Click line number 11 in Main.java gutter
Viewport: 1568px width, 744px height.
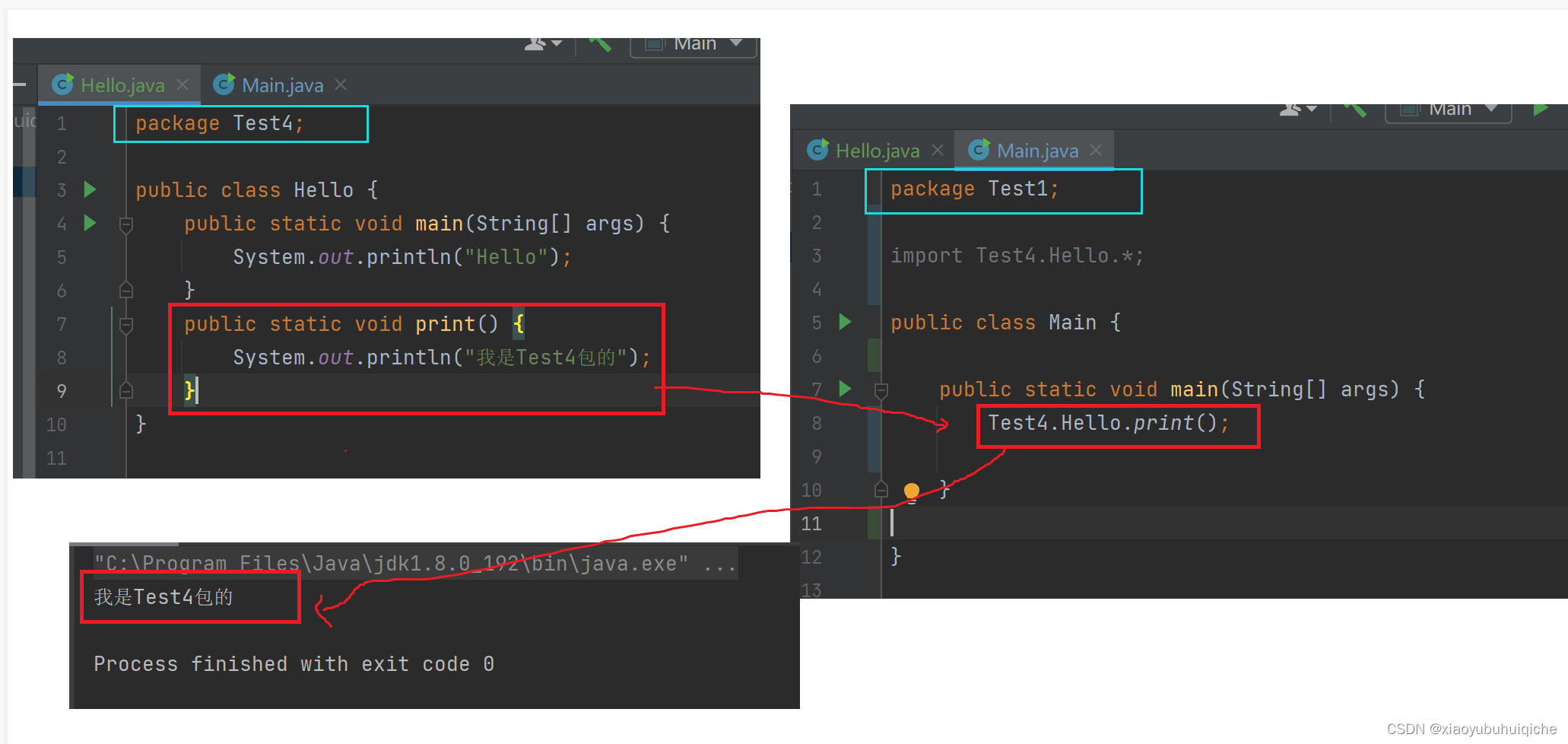[811, 523]
